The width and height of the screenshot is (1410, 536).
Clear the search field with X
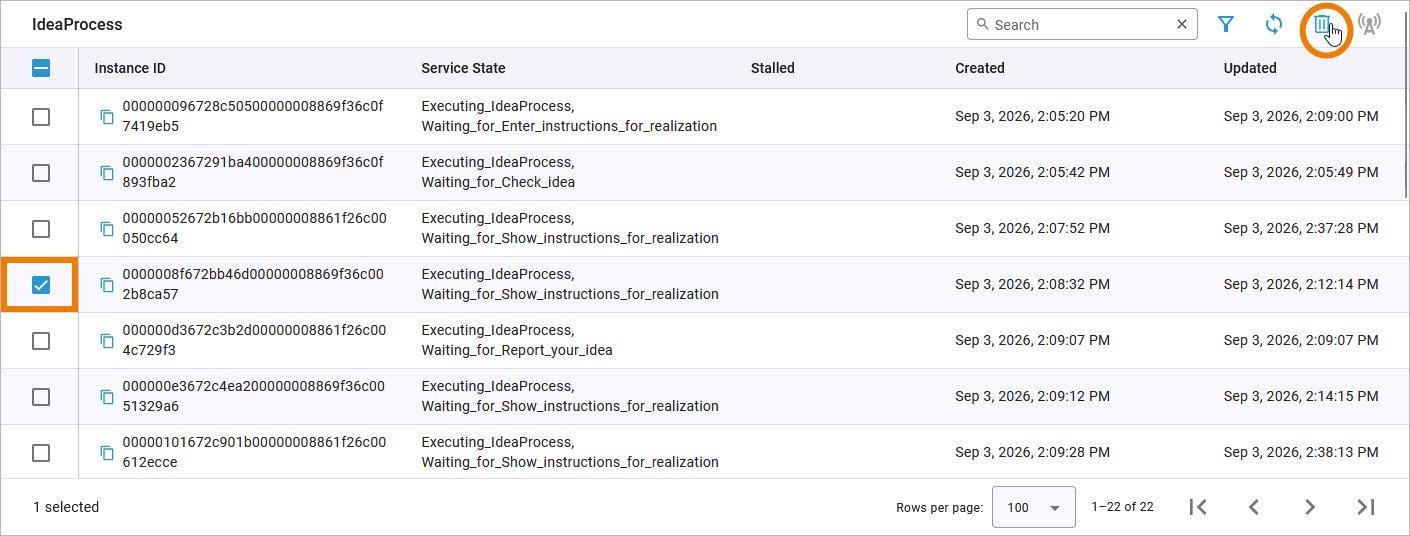(x=1182, y=25)
